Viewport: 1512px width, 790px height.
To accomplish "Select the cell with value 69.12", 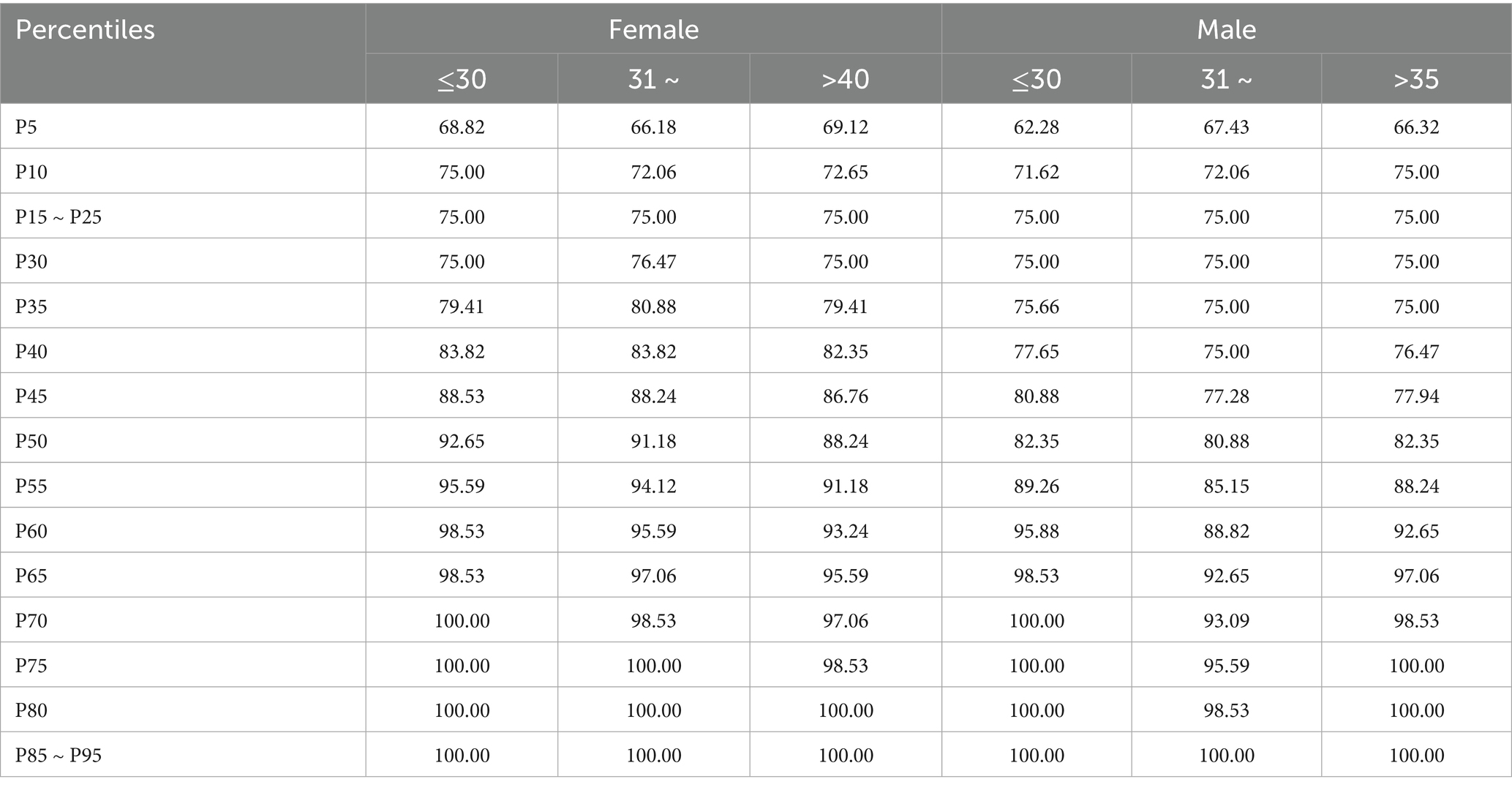I will (x=845, y=127).
